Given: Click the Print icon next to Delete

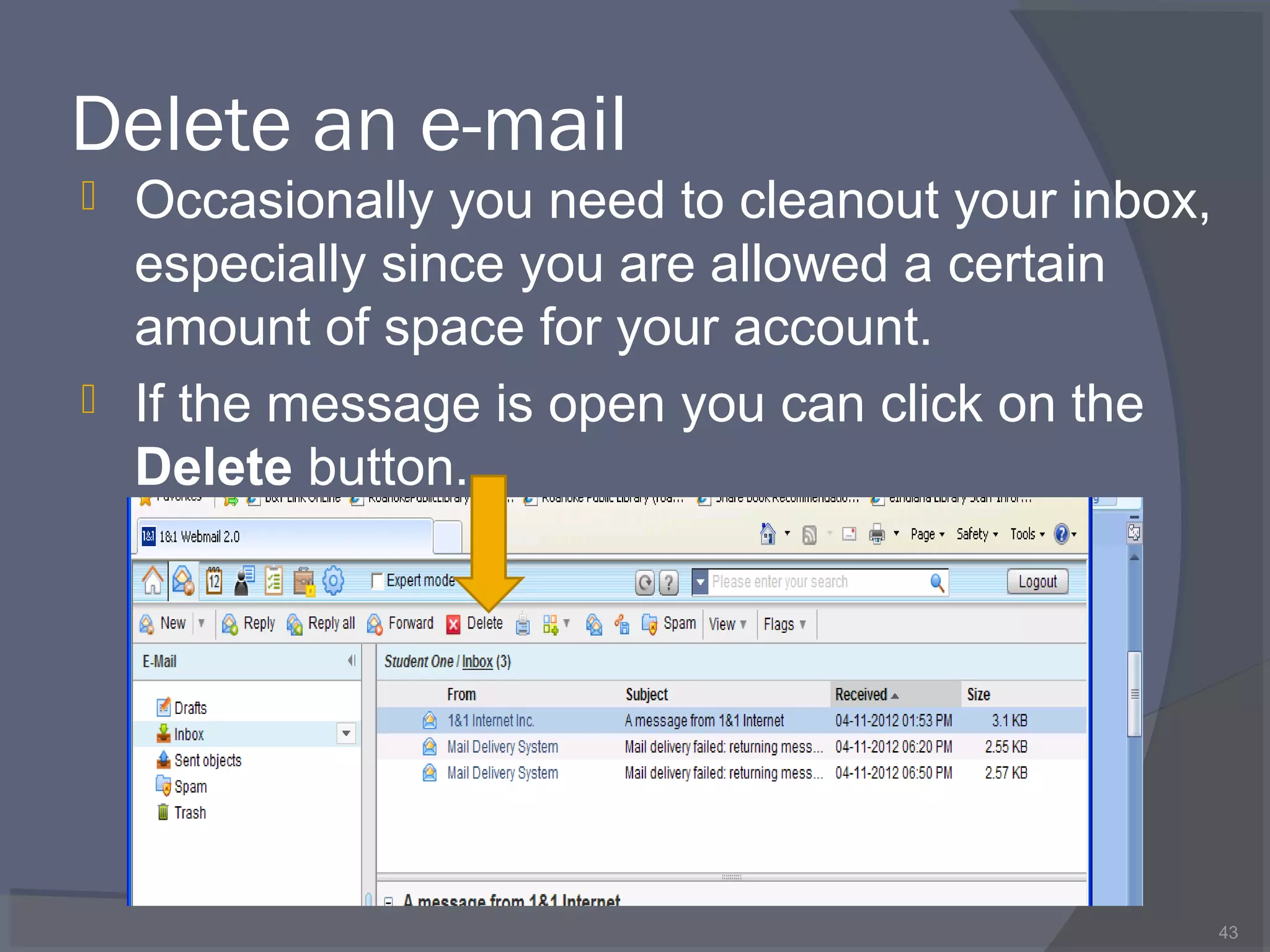Looking at the screenshot, I should [523, 624].
